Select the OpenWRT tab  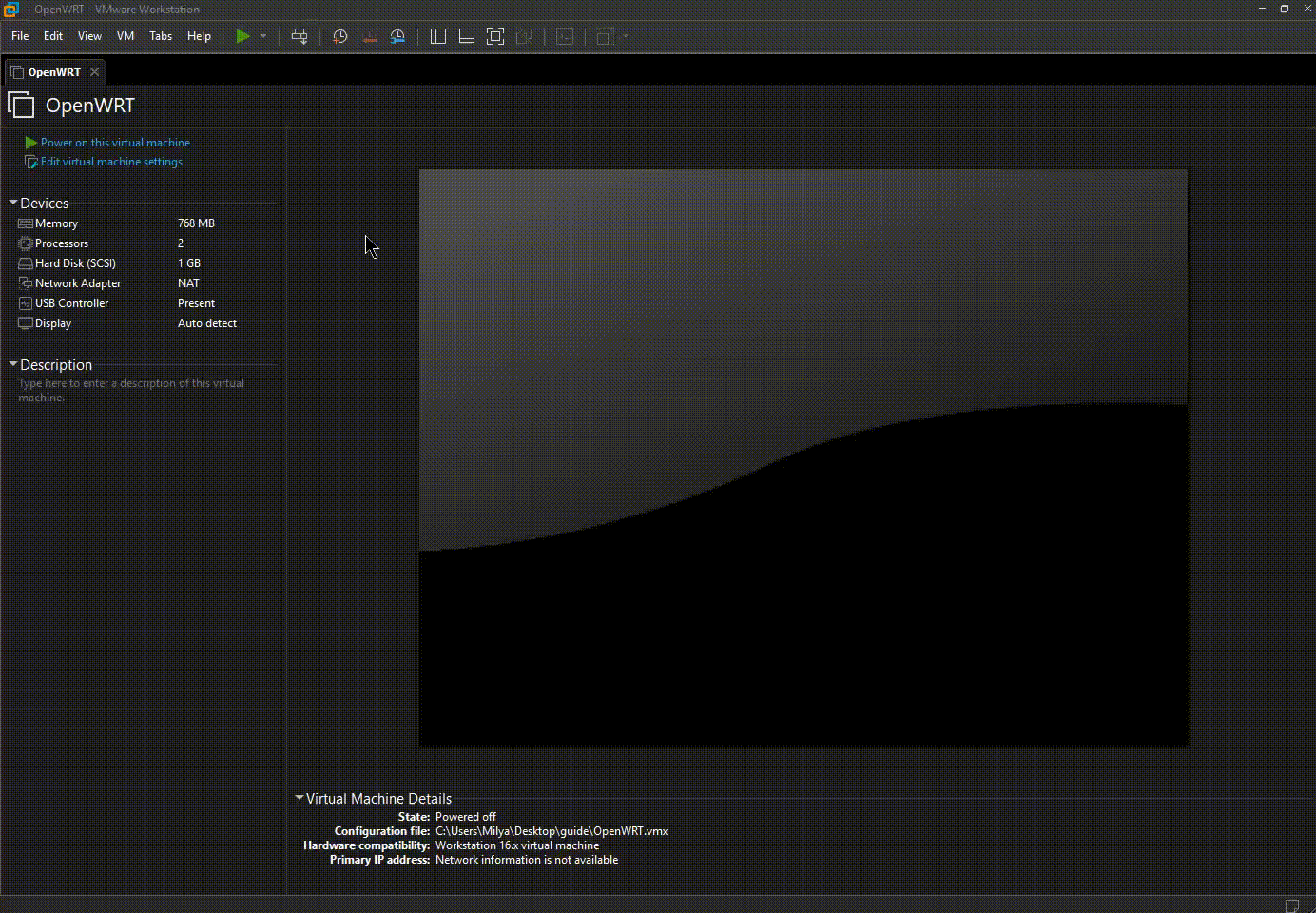pyautogui.click(x=54, y=72)
